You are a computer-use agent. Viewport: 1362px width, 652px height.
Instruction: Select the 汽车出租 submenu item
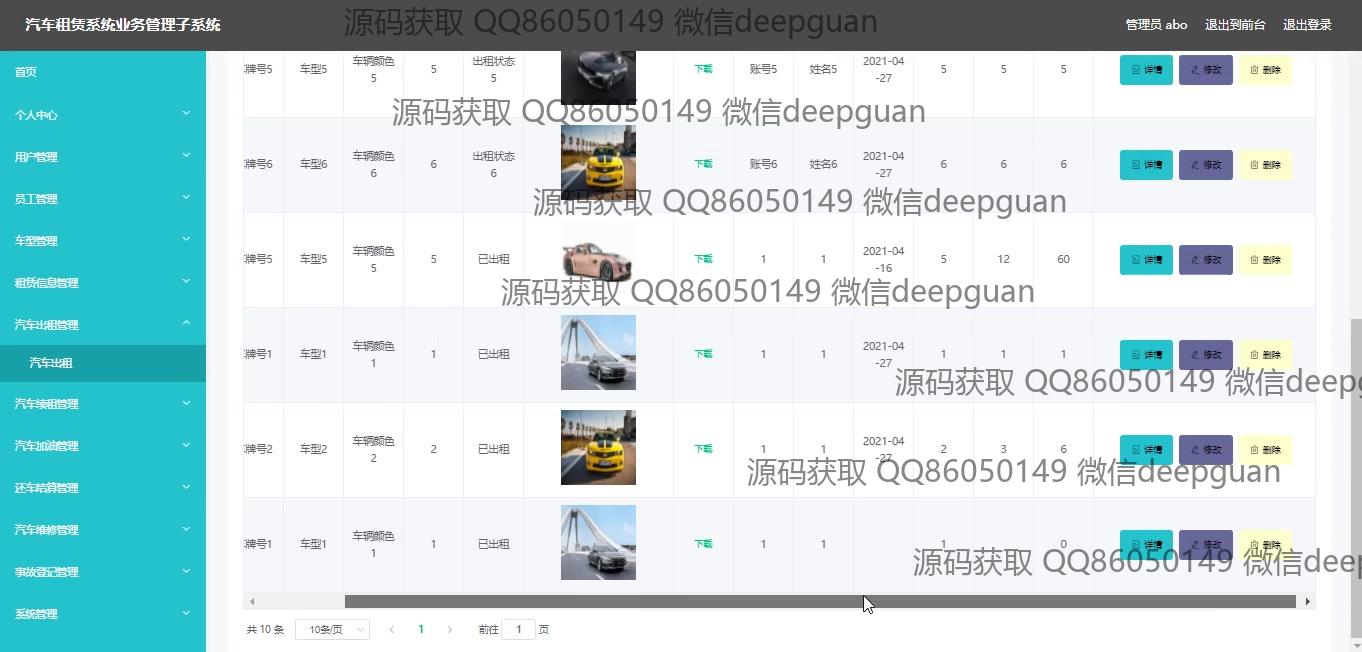click(x=51, y=363)
